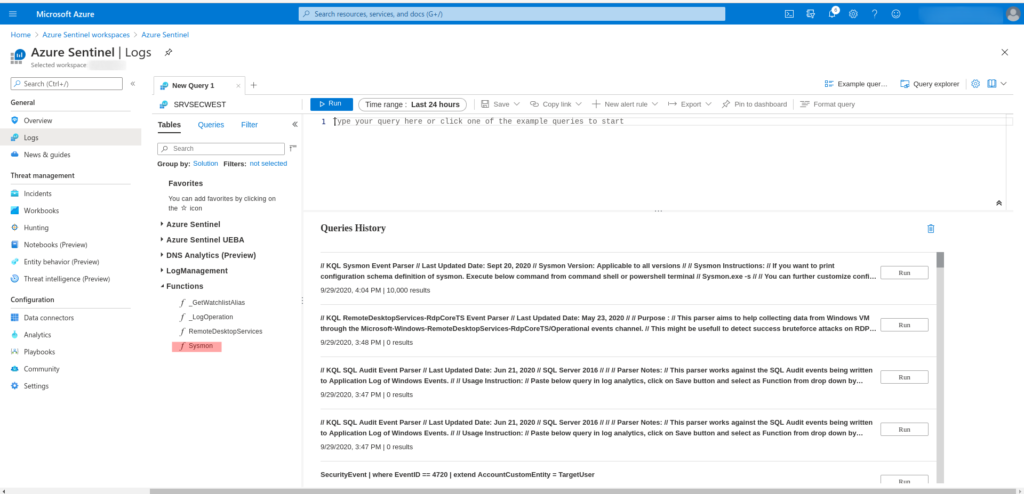Image resolution: width=1024 pixels, height=494 pixels.
Task: Open Data connectors
Action: point(48,318)
